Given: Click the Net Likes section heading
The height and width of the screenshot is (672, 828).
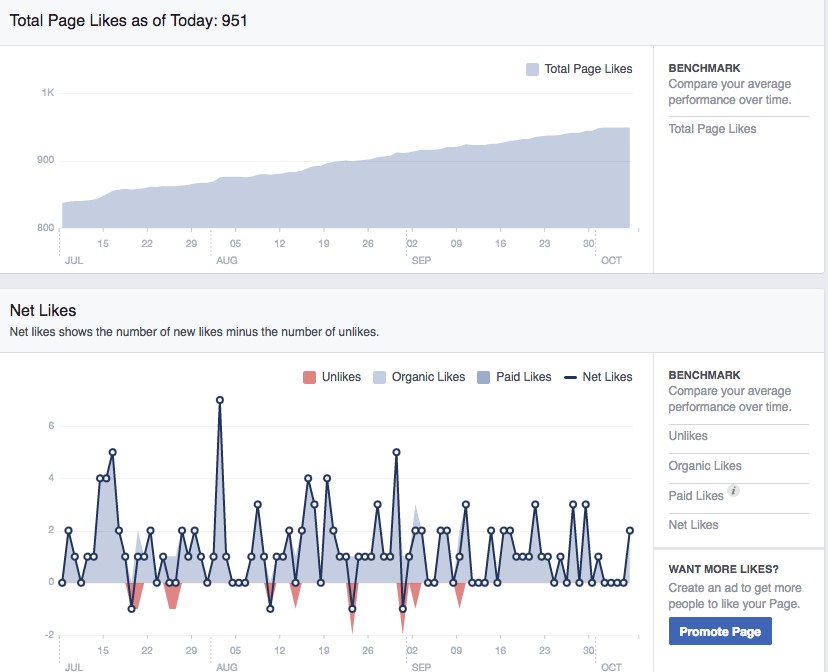Looking at the screenshot, I should coord(43,311).
